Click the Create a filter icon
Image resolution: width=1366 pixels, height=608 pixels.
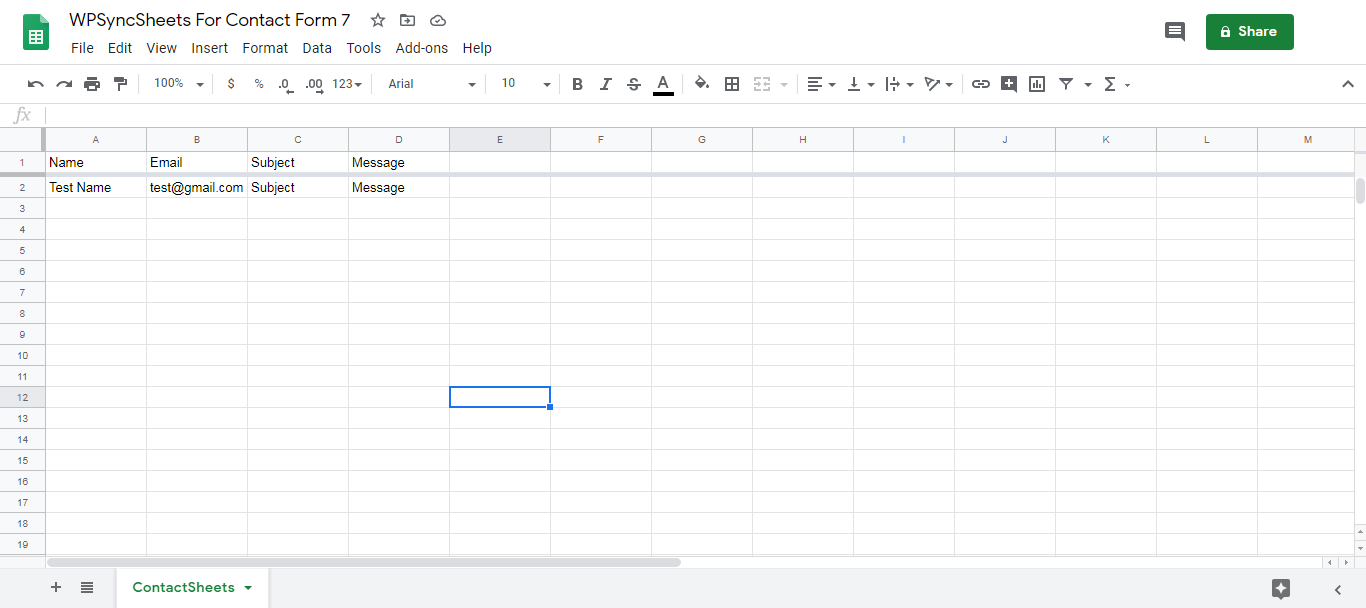1066,84
